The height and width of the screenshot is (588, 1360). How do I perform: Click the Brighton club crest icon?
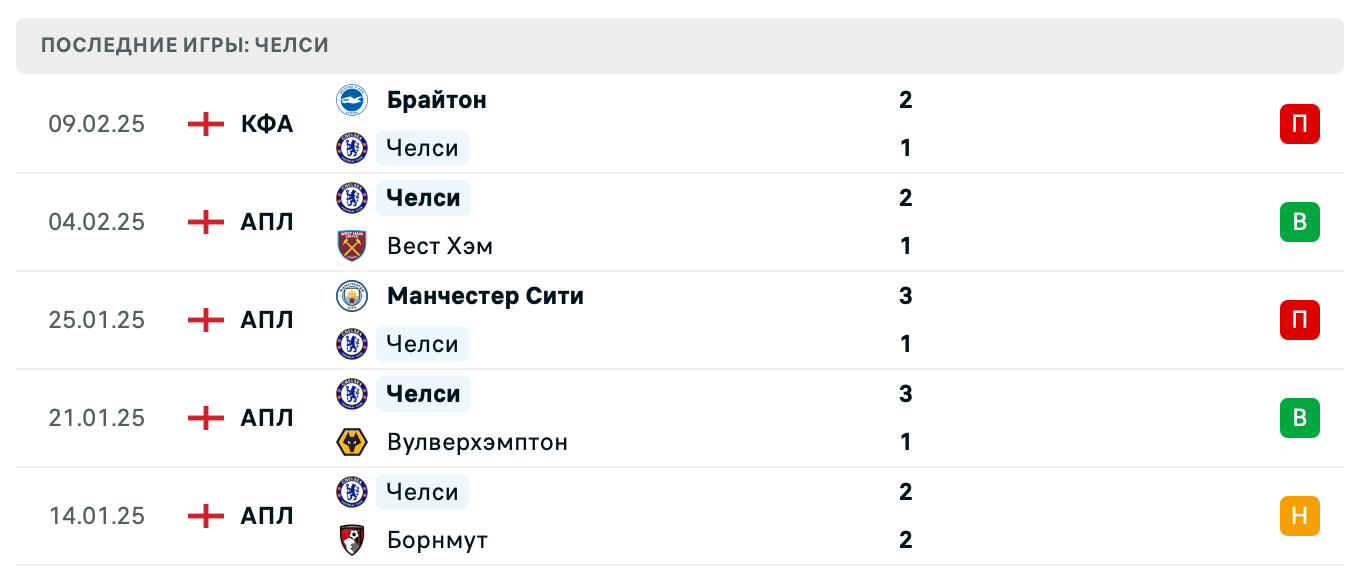(x=352, y=101)
